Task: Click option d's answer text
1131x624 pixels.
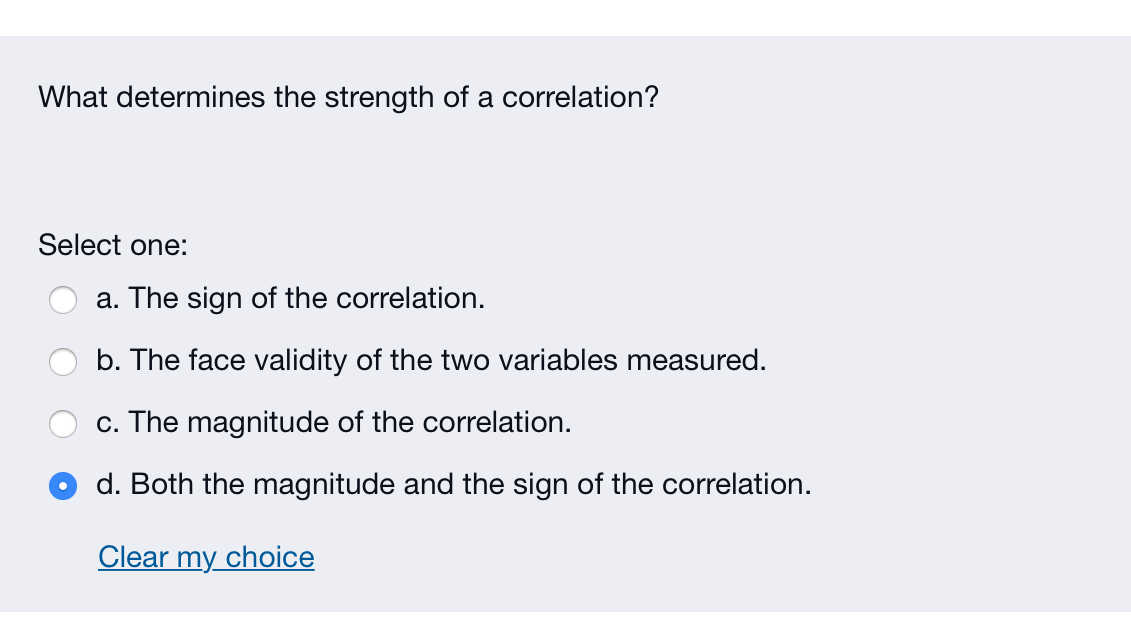Action: point(454,484)
